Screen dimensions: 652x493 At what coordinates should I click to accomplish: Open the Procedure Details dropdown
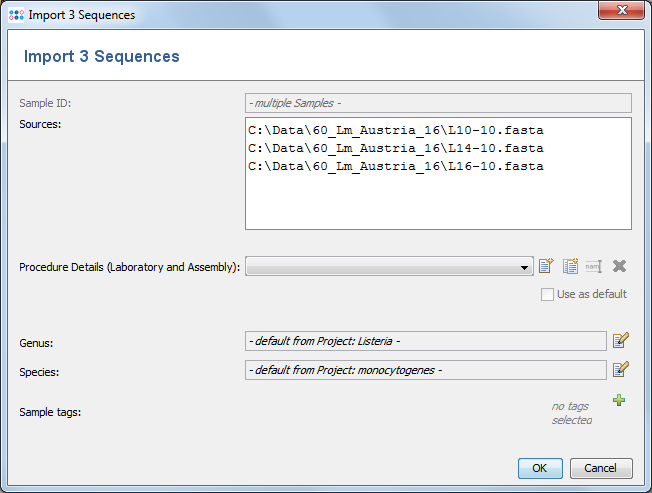point(526,267)
